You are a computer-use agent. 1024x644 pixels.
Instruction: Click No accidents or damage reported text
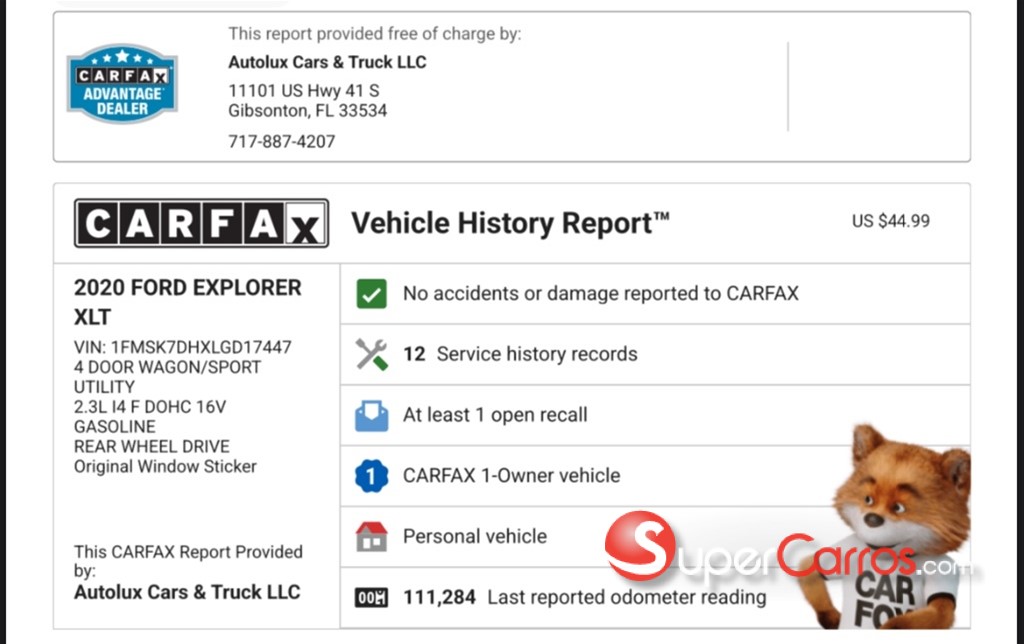click(x=600, y=294)
